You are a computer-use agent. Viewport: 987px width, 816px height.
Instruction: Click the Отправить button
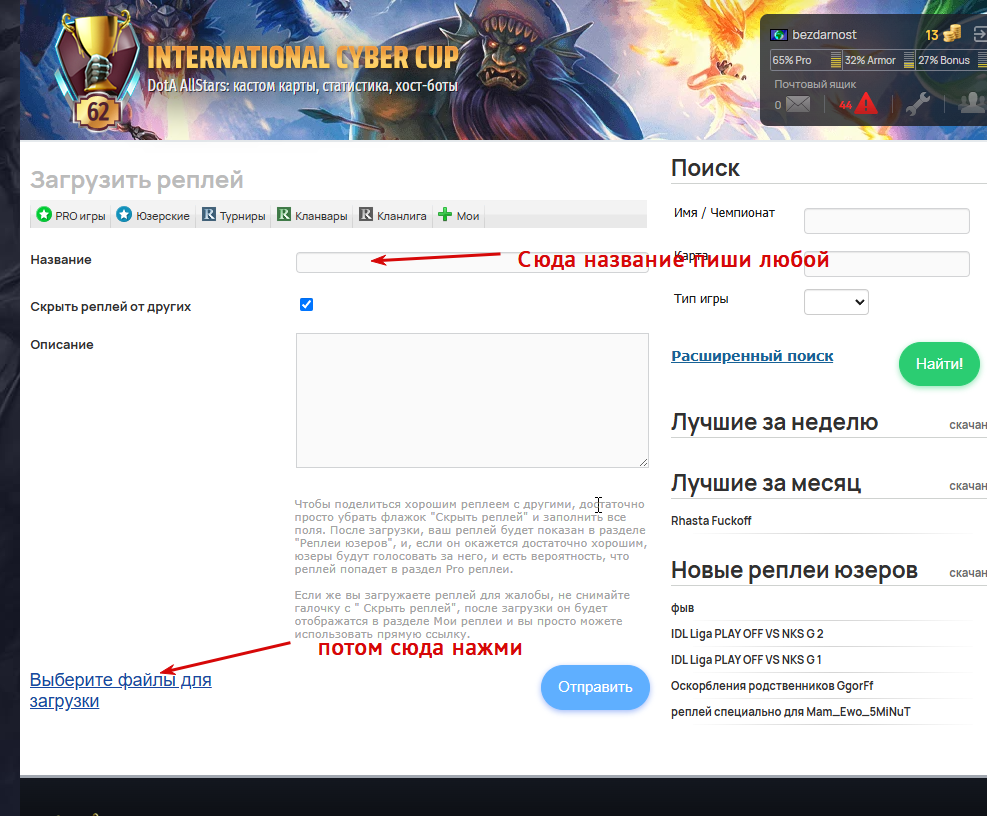(x=595, y=688)
